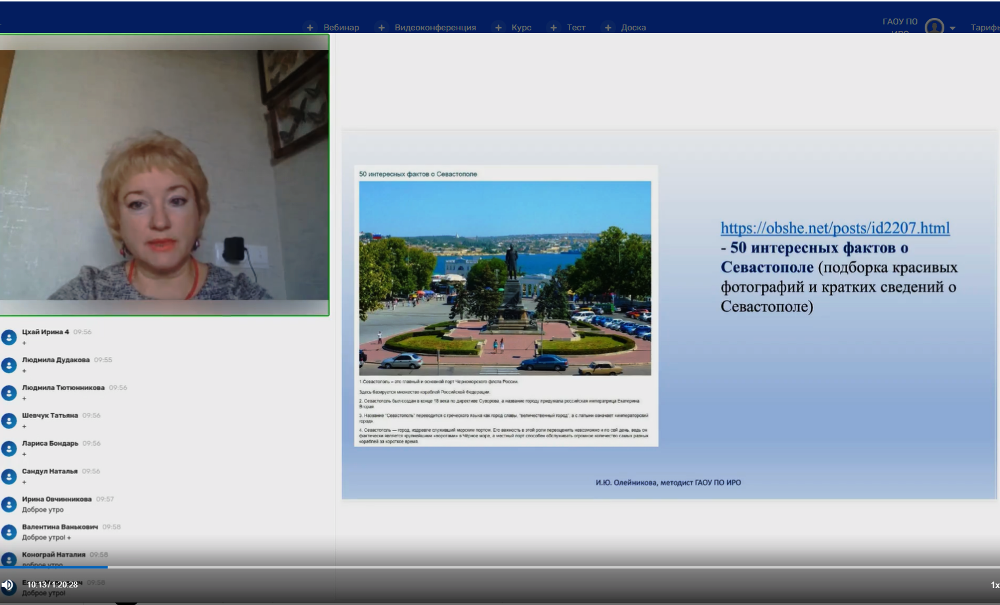Click avatar of Людмила Дудакова
The image size is (1000, 605).
(9, 365)
